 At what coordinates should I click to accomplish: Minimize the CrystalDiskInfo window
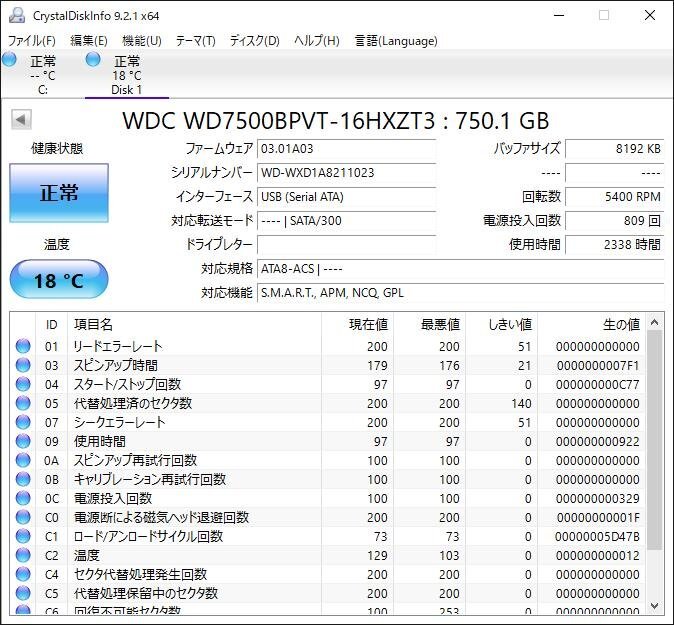(559, 15)
